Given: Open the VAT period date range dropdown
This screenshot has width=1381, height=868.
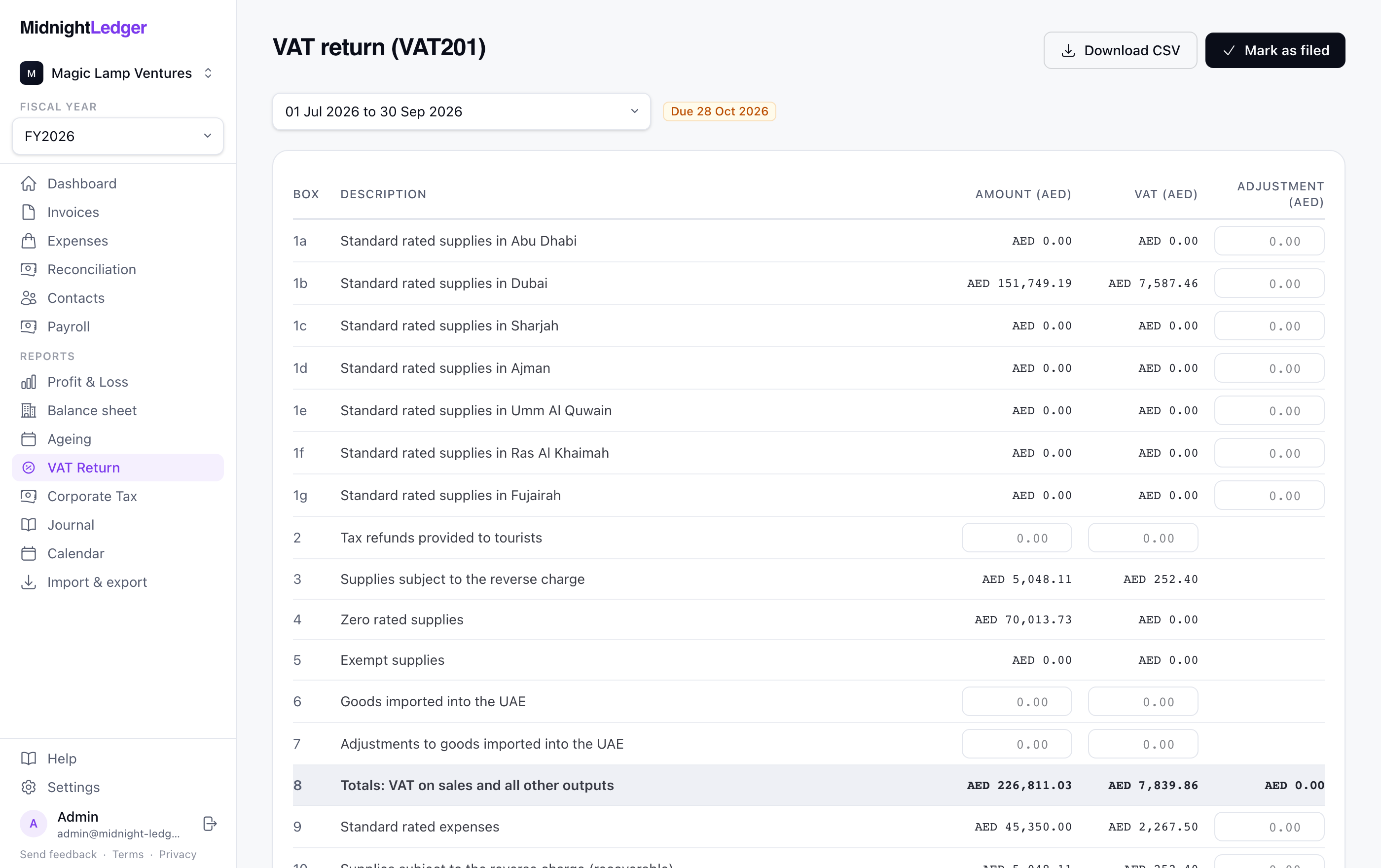Looking at the screenshot, I should tap(461, 111).
